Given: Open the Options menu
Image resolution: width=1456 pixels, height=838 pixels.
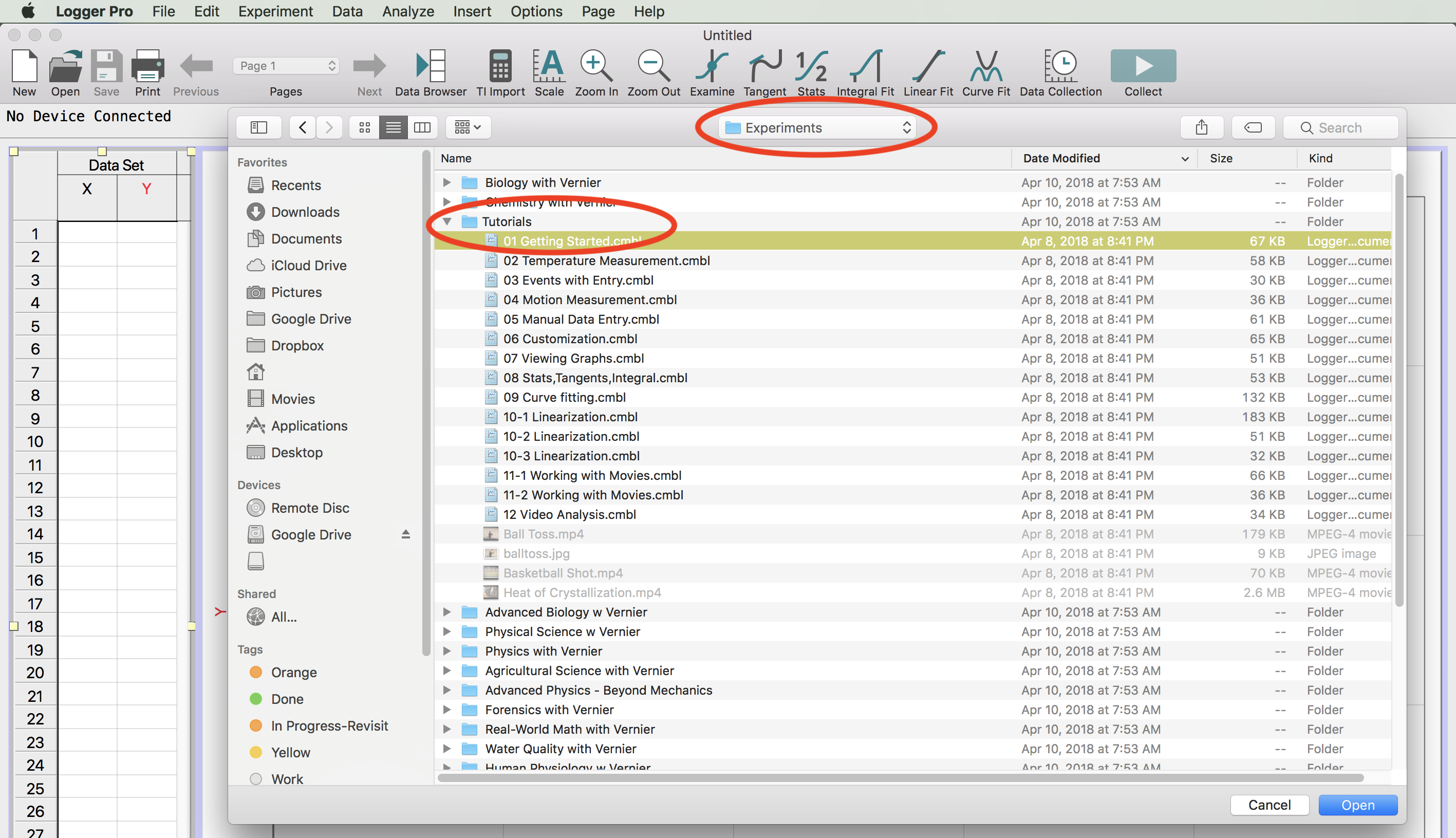Looking at the screenshot, I should coord(536,11).
